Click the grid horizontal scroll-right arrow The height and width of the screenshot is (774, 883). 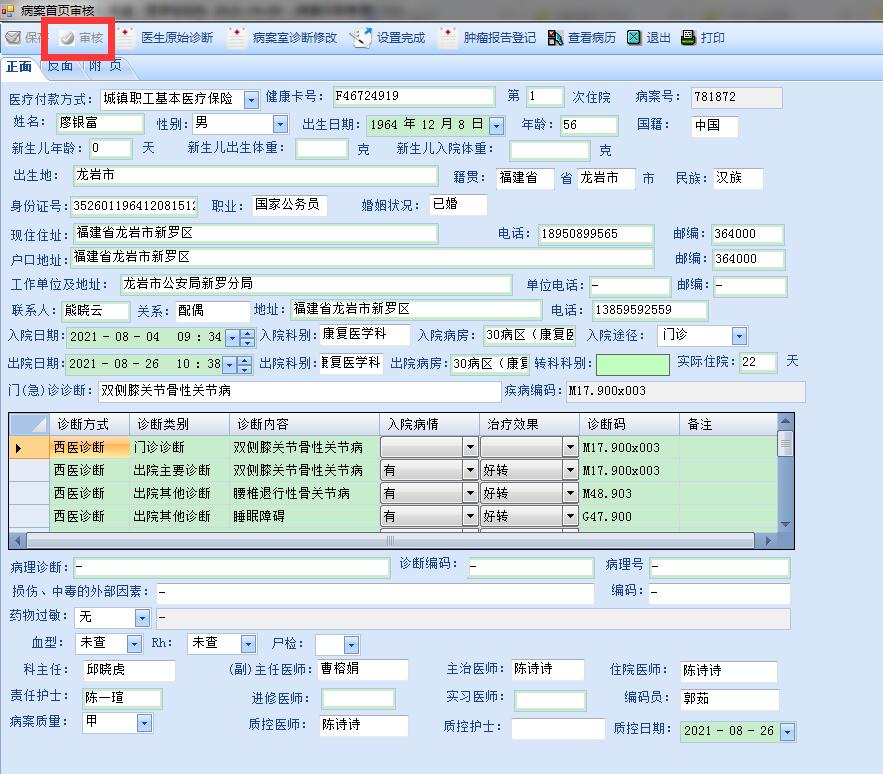[x=768, y=541]
